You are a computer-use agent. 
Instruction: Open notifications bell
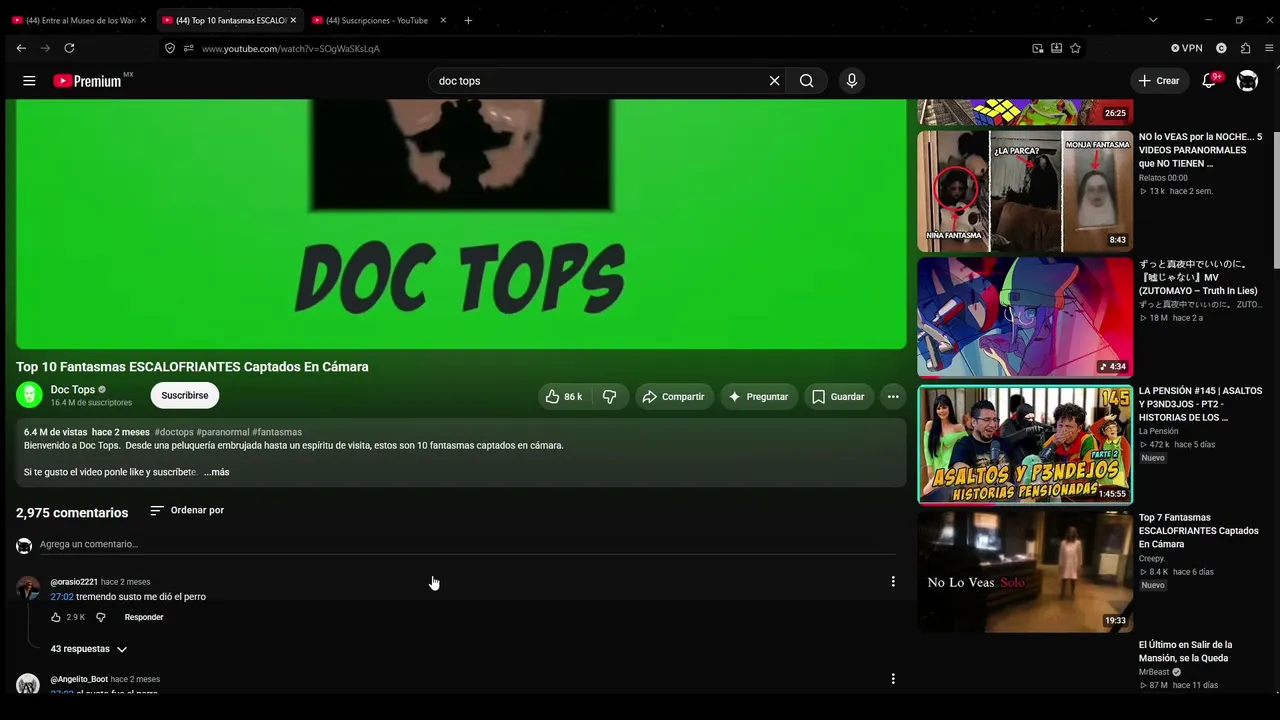[1209, 81]
